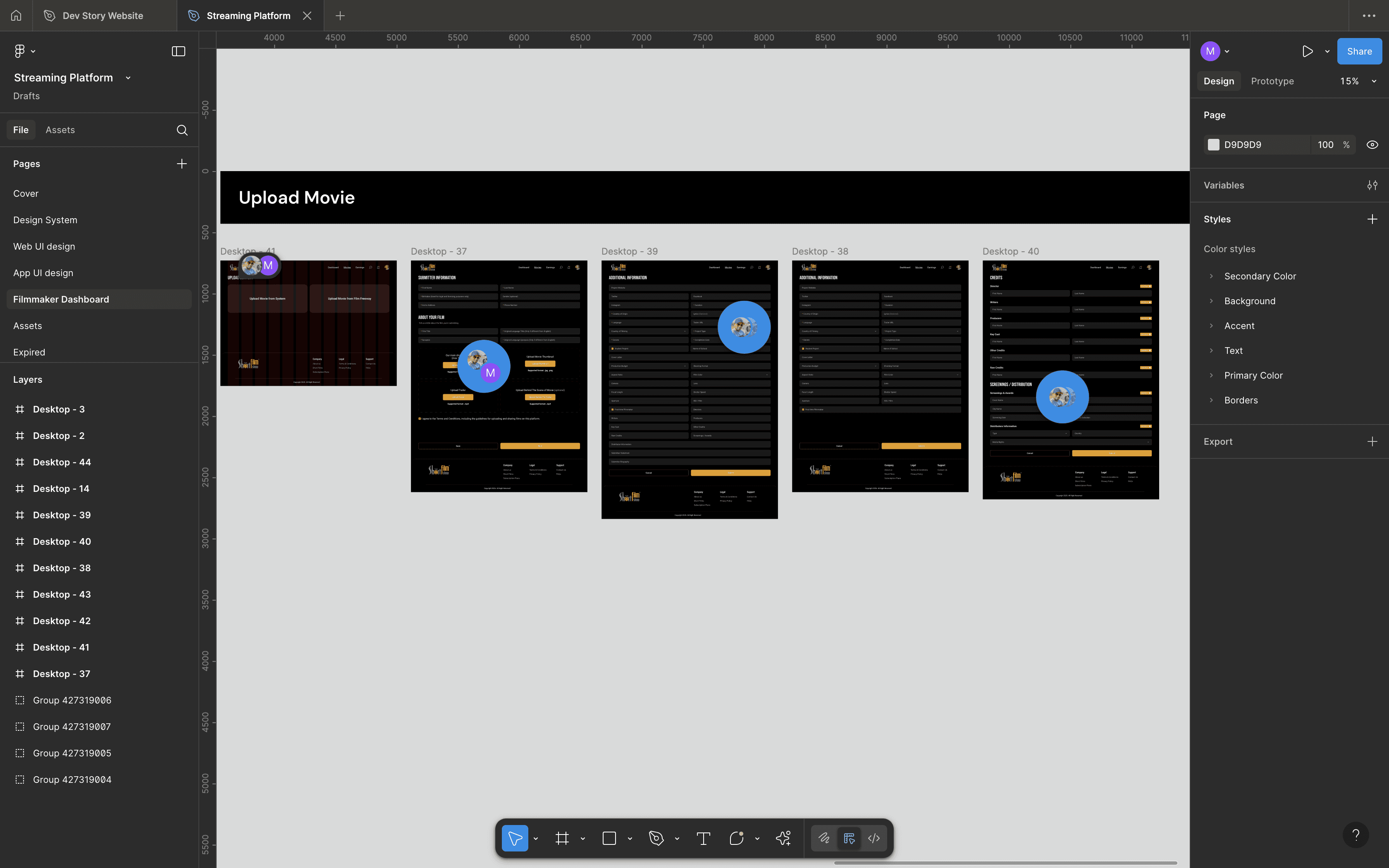Toggle Draw mode in bottom toolbar
The height and width of the screenshot is (868, 1389).
pos(824,839)
